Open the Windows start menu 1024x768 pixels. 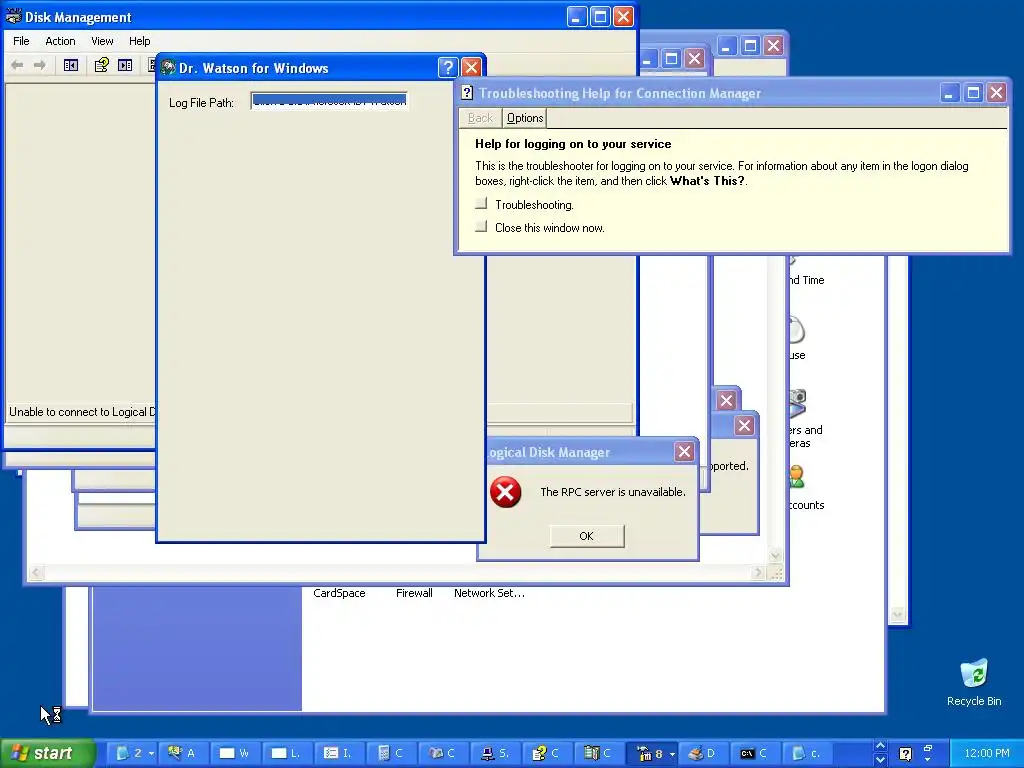click(x=47, y=753)
